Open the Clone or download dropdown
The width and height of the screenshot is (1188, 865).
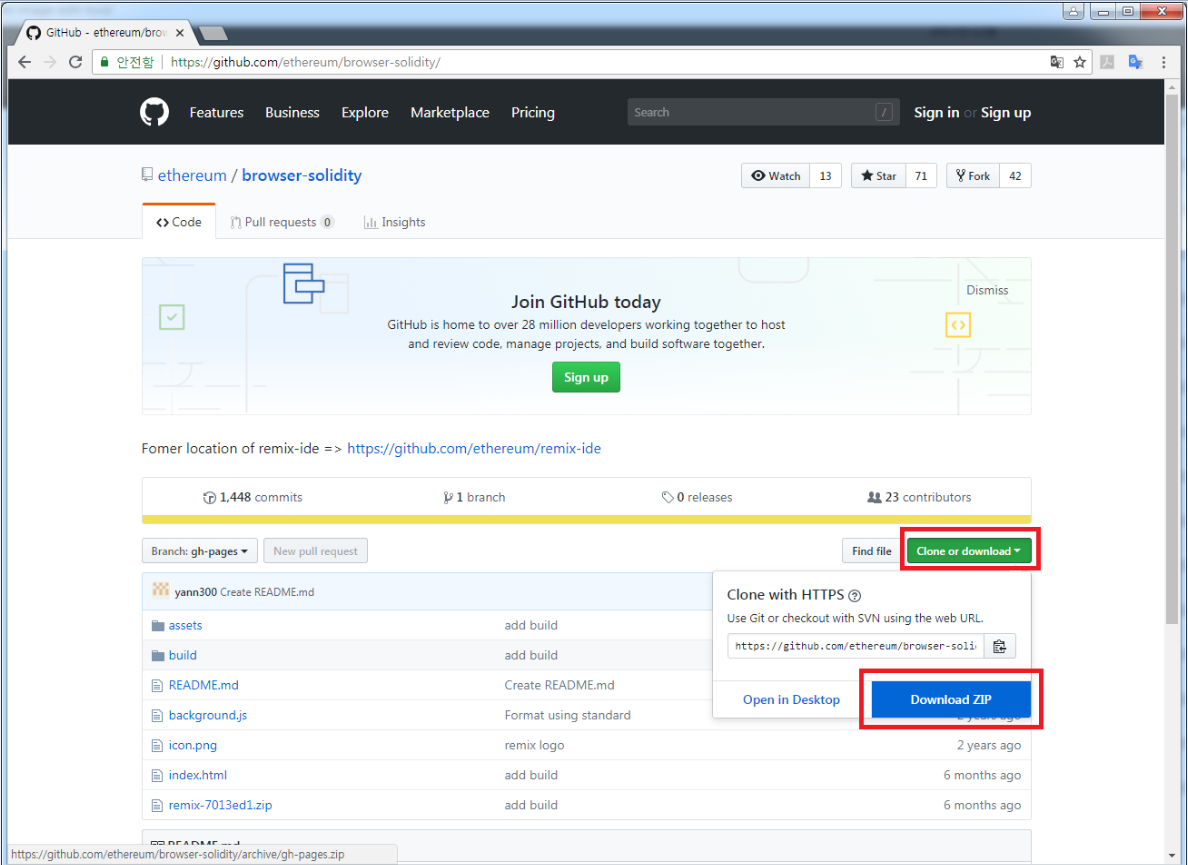point(967,549)
